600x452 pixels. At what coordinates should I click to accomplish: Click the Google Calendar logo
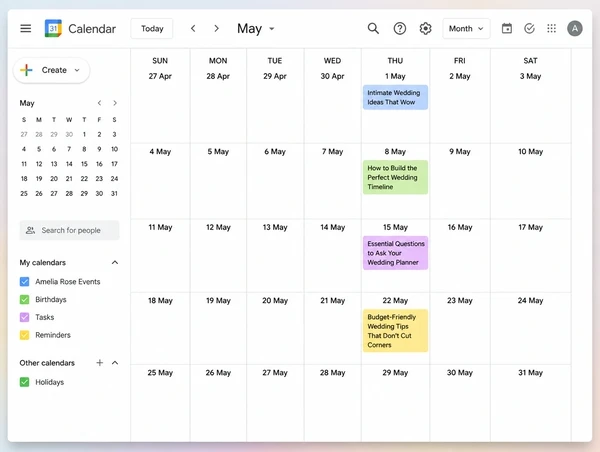point(53,28)
